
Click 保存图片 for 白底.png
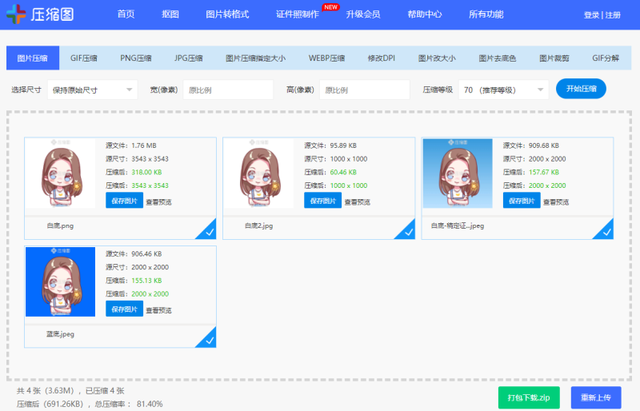pyautogui.click(x=124, y=201)
